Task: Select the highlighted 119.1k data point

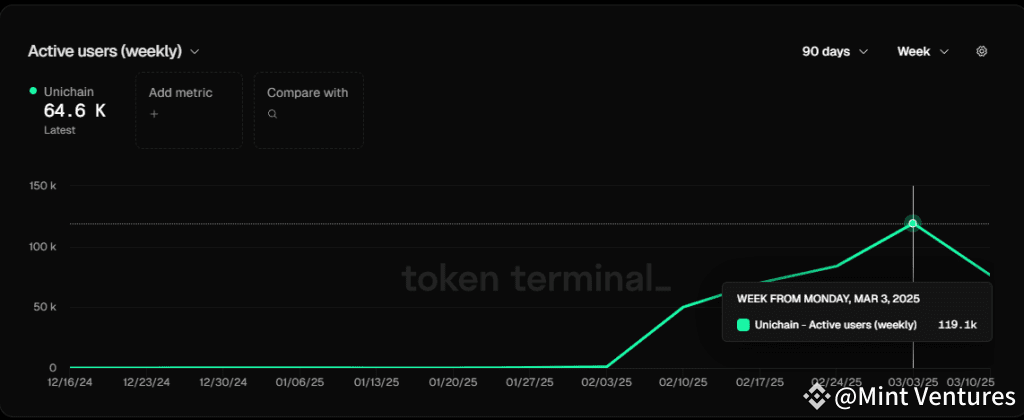Action: point(912,223)
